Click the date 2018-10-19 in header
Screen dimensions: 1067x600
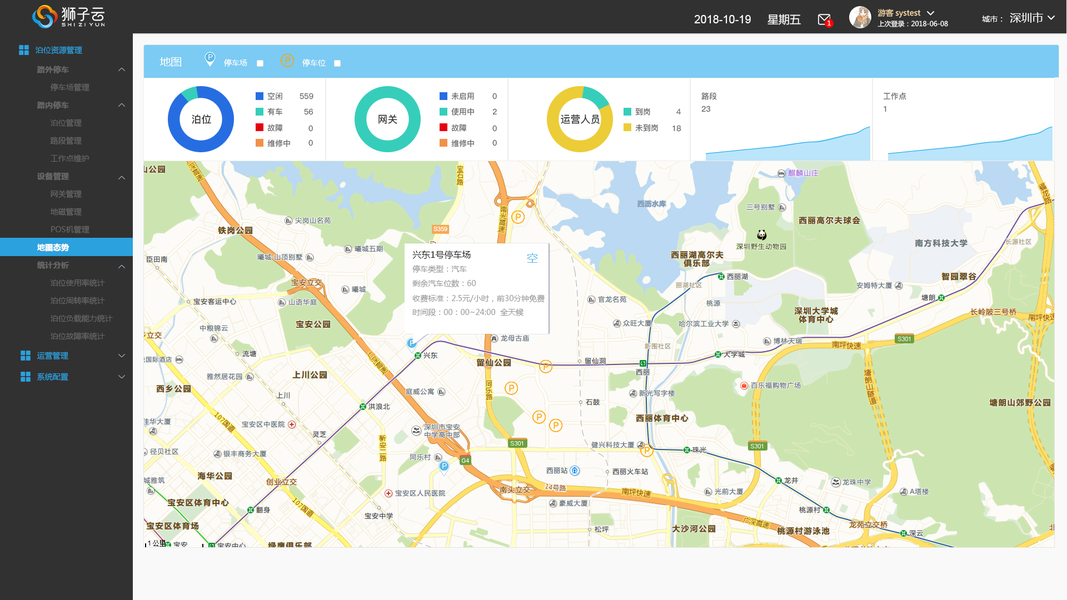click(722, 19)
